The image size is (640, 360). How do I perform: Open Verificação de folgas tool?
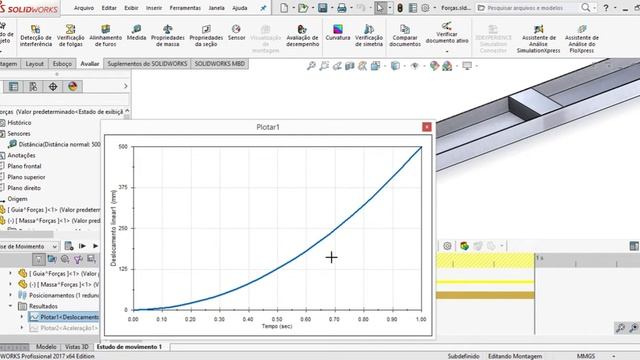tap(71, 35)
